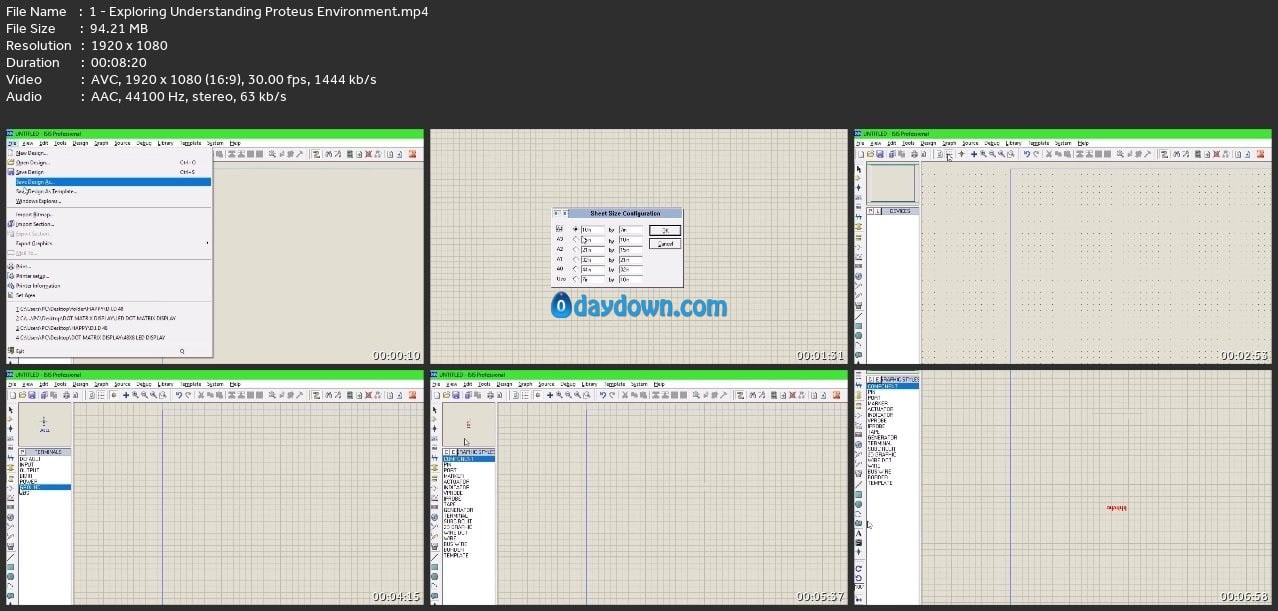The image size is (1278, 611).
Task: Select PIN in the 00:05:37 frame graphic styles list
Action: tap(448, 464)
